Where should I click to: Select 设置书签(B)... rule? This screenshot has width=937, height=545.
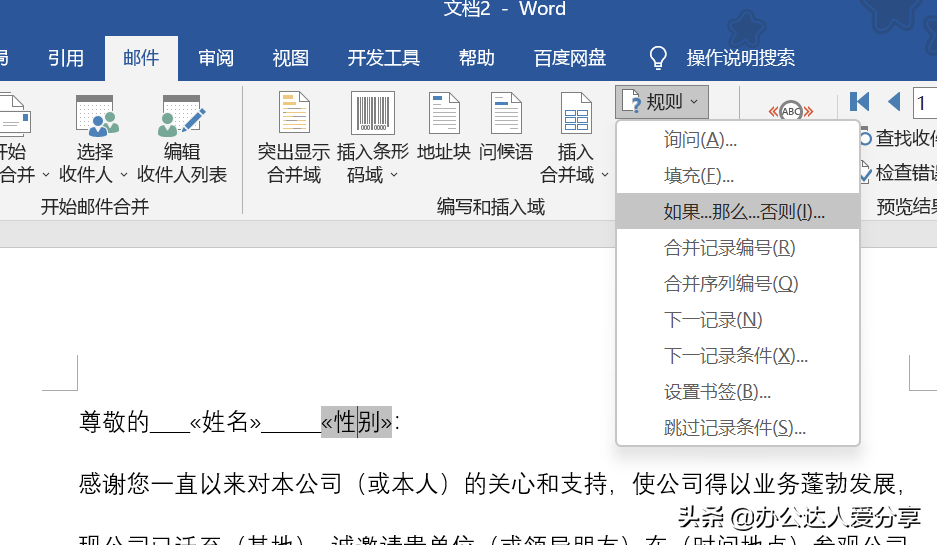point(738,391)
